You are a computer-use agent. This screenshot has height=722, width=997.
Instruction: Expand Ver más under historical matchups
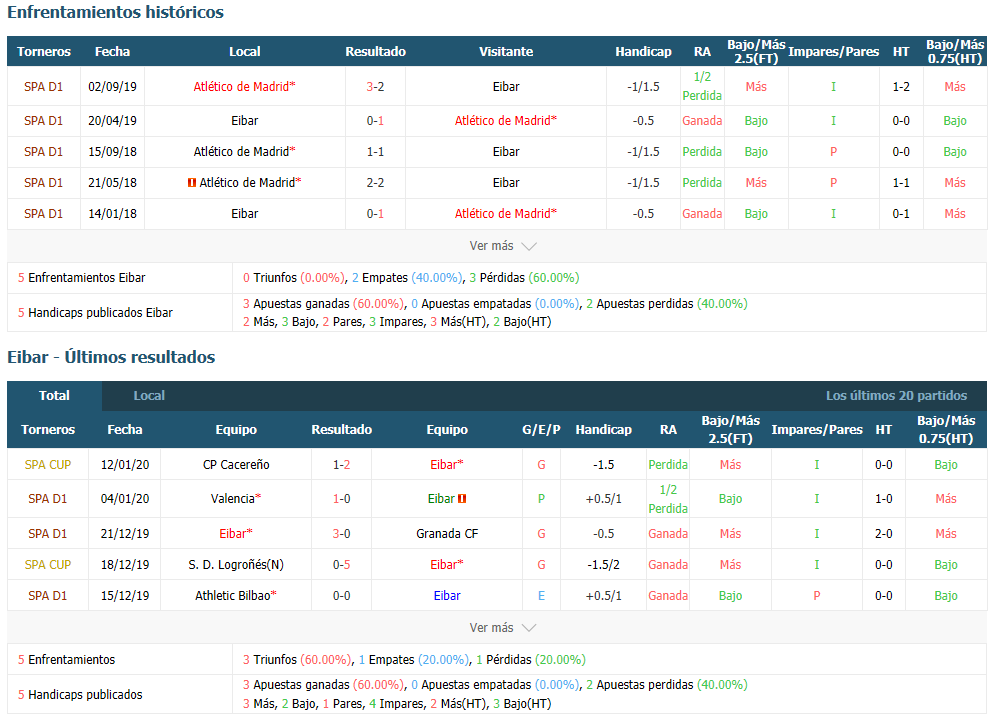click(x=502, y=246)
